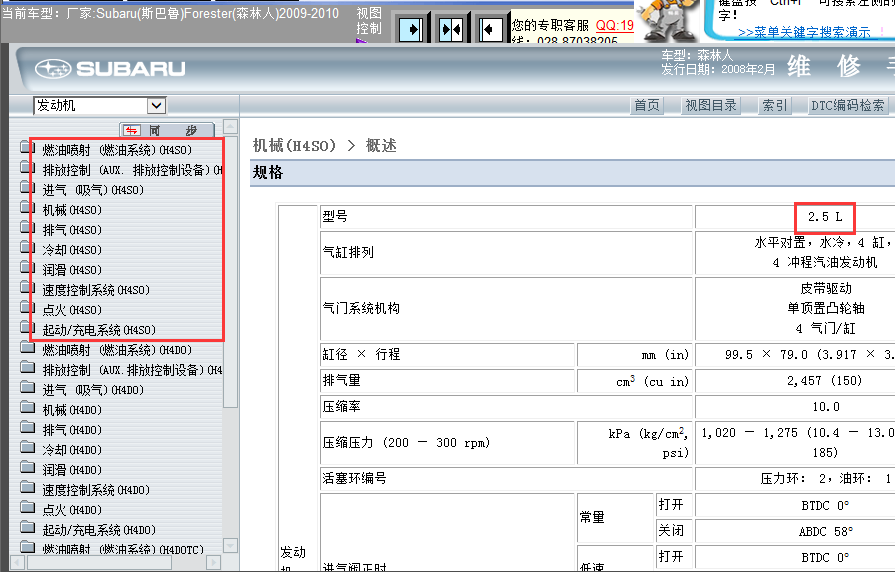Click the tree vertical scrollbar thumb
Viewport: 895px width, 572px height.
[x=230, y=271]
